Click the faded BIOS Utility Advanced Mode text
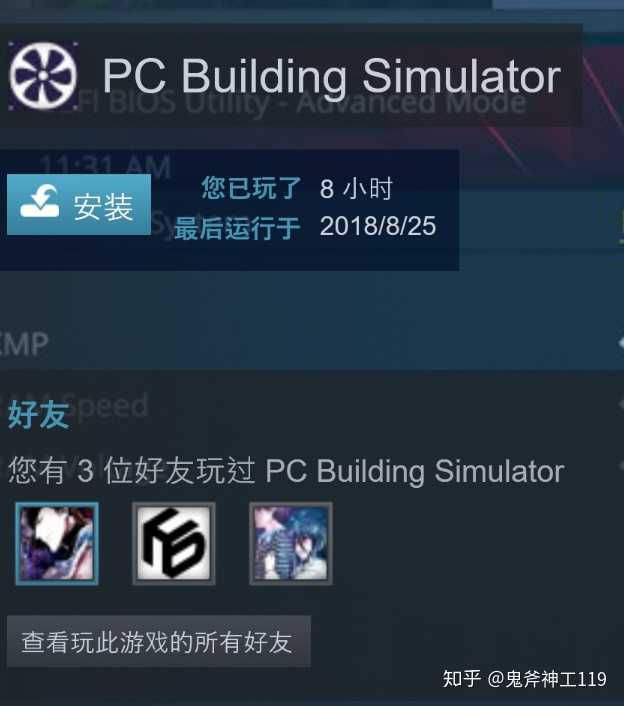The height and width of the screenshot is (706, 624). click(x=302, y=104)
